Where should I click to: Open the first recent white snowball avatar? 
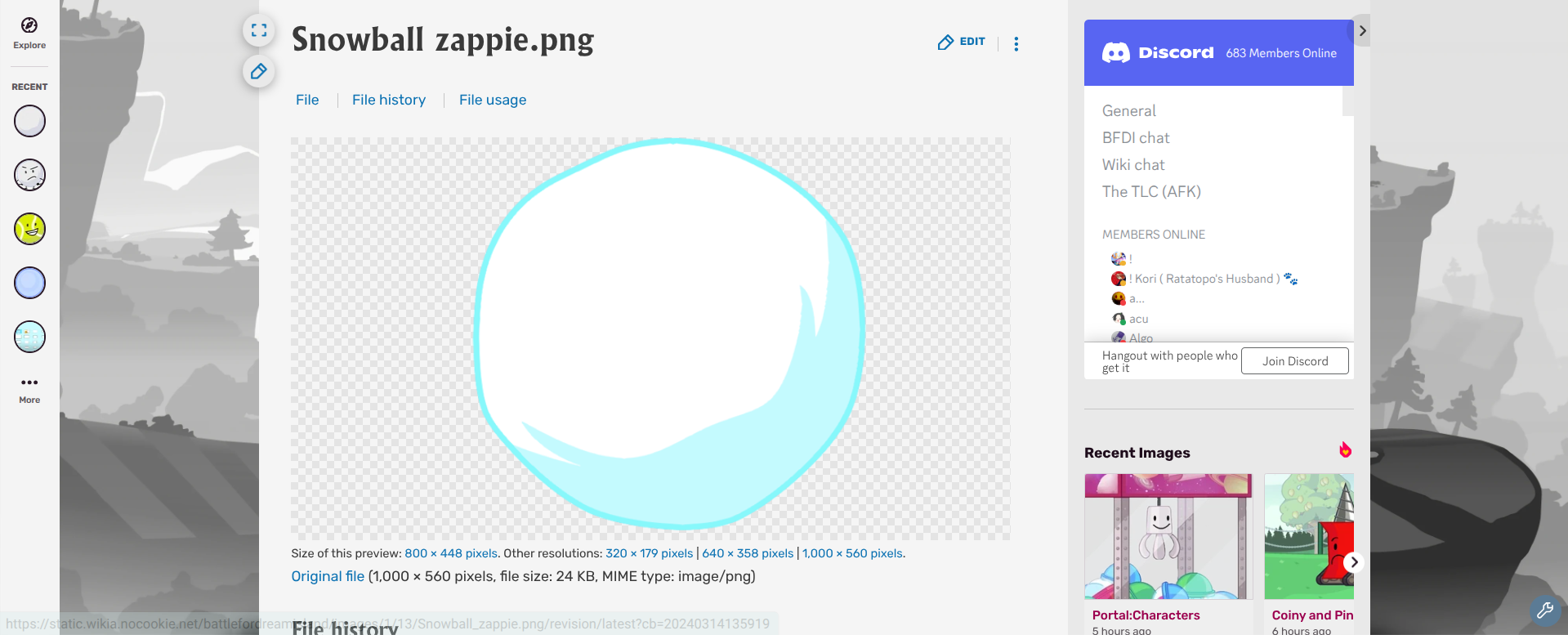click(29, 121)
